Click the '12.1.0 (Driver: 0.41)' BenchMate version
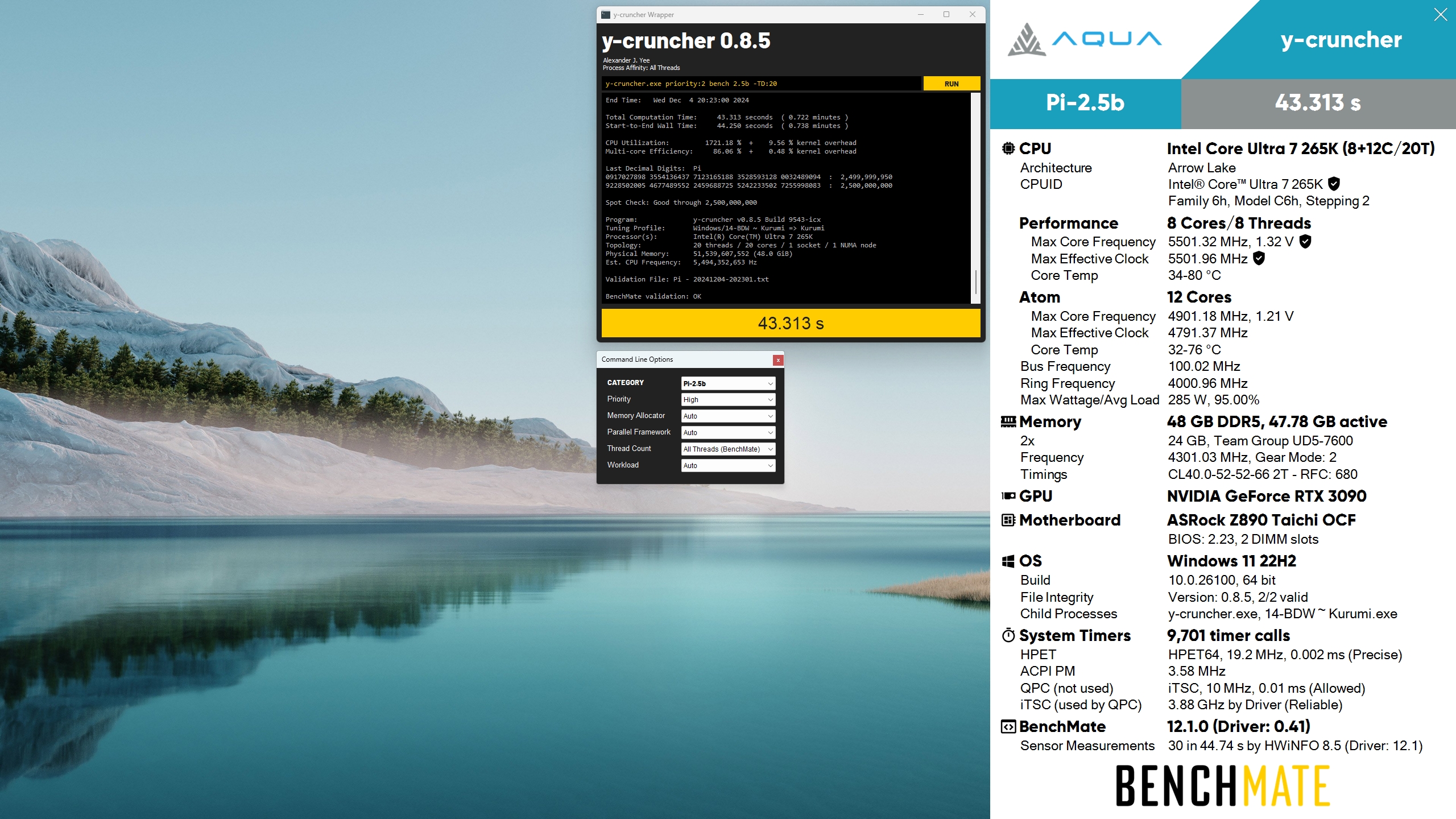The image size is (1456, 819). pyautogui.click(x=1239, y=727)
